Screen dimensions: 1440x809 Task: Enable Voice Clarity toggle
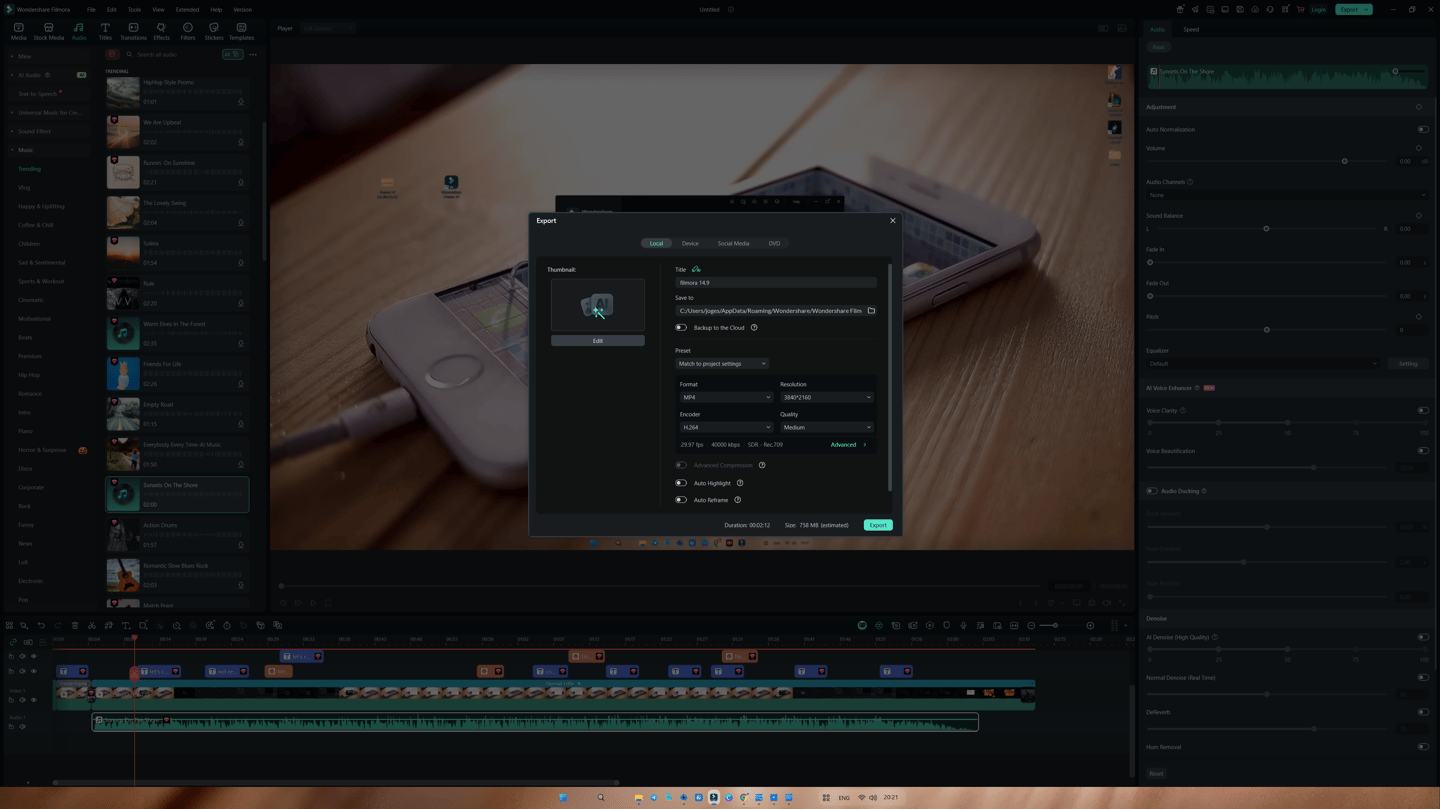tap(1423, 411)
